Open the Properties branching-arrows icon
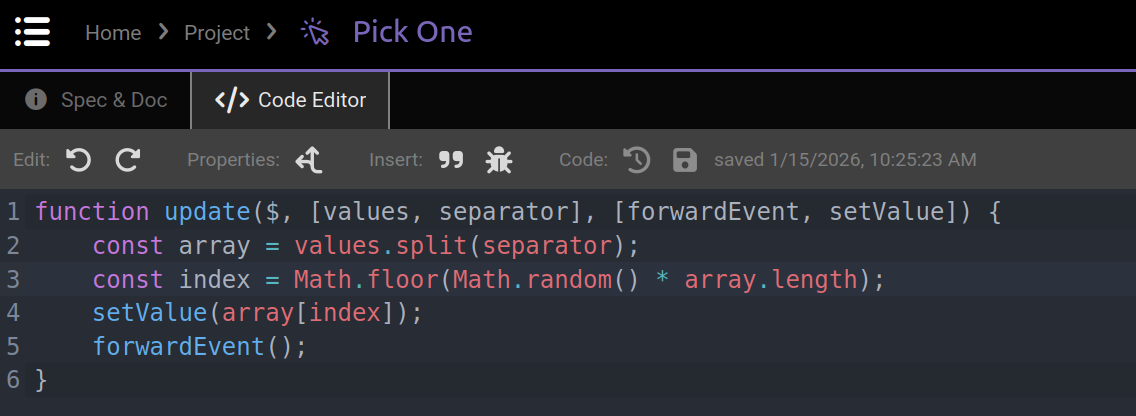Screen dimensions: 1136x416 click(x=308, y=160)
